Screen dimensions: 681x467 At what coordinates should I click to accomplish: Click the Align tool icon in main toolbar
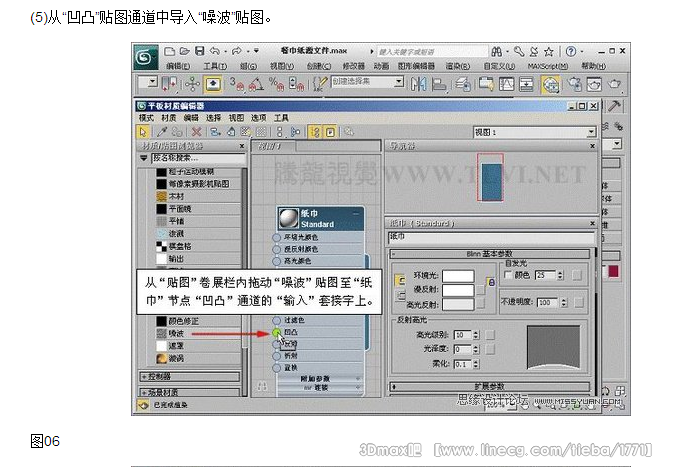click(x=439, y=84)
